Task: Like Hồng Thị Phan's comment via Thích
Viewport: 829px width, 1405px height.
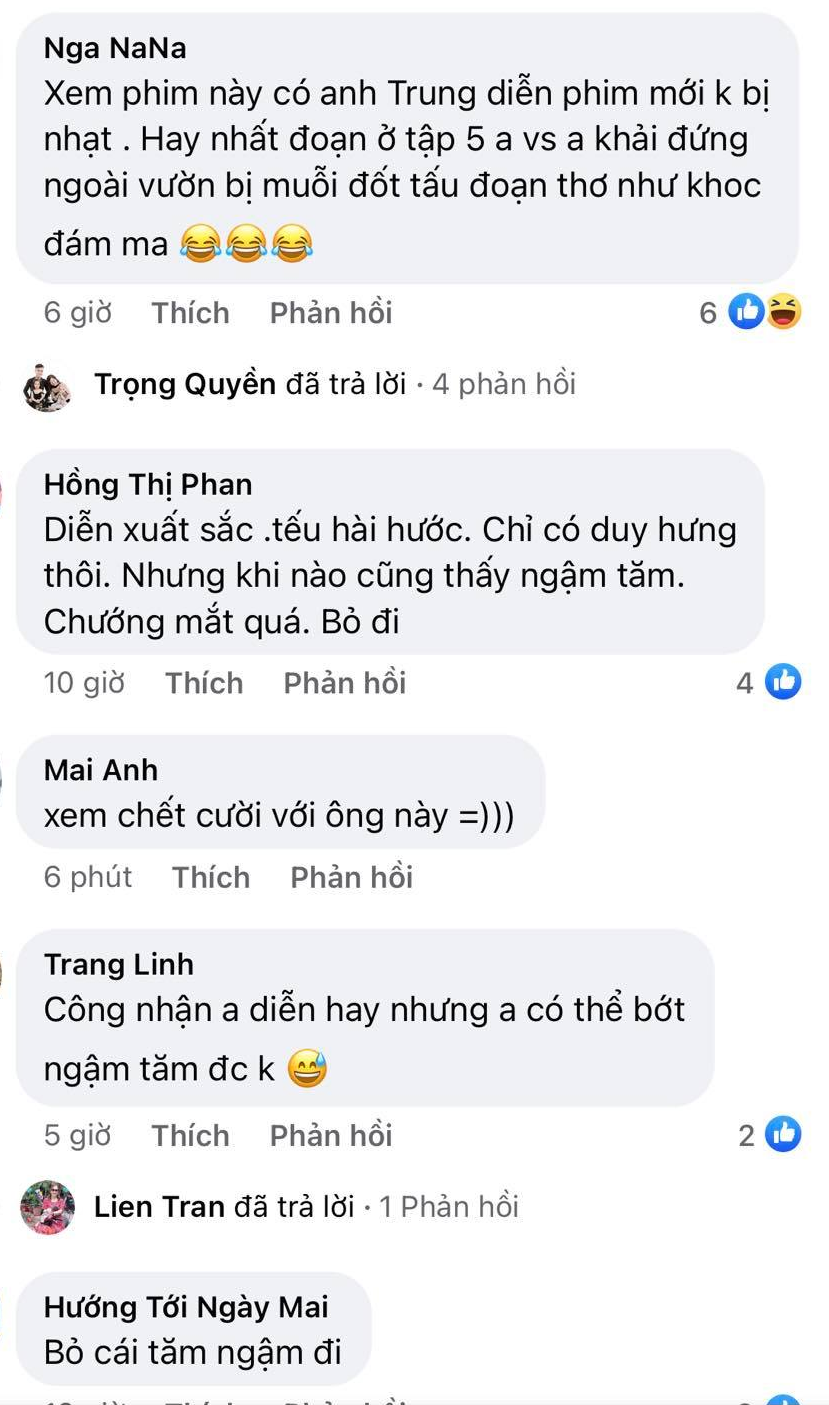Action: 205,683
